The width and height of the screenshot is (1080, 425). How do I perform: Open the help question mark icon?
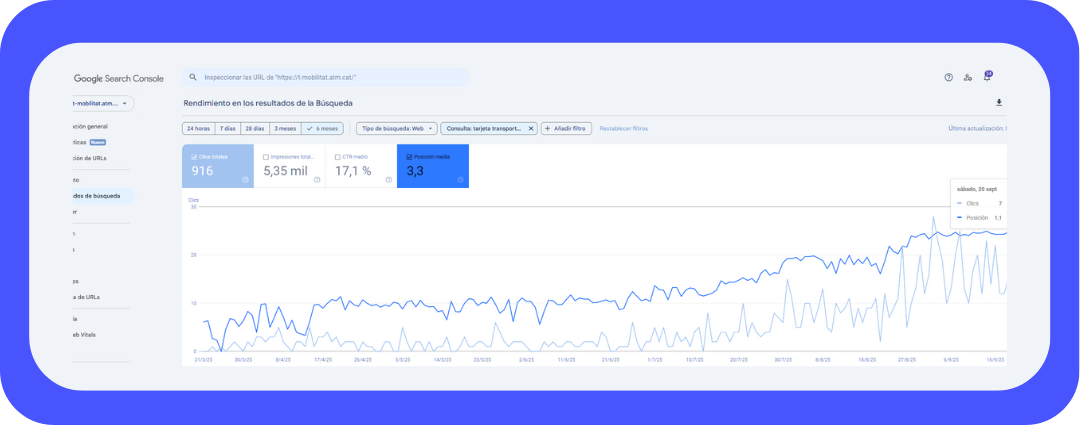(x=949, y=77)
